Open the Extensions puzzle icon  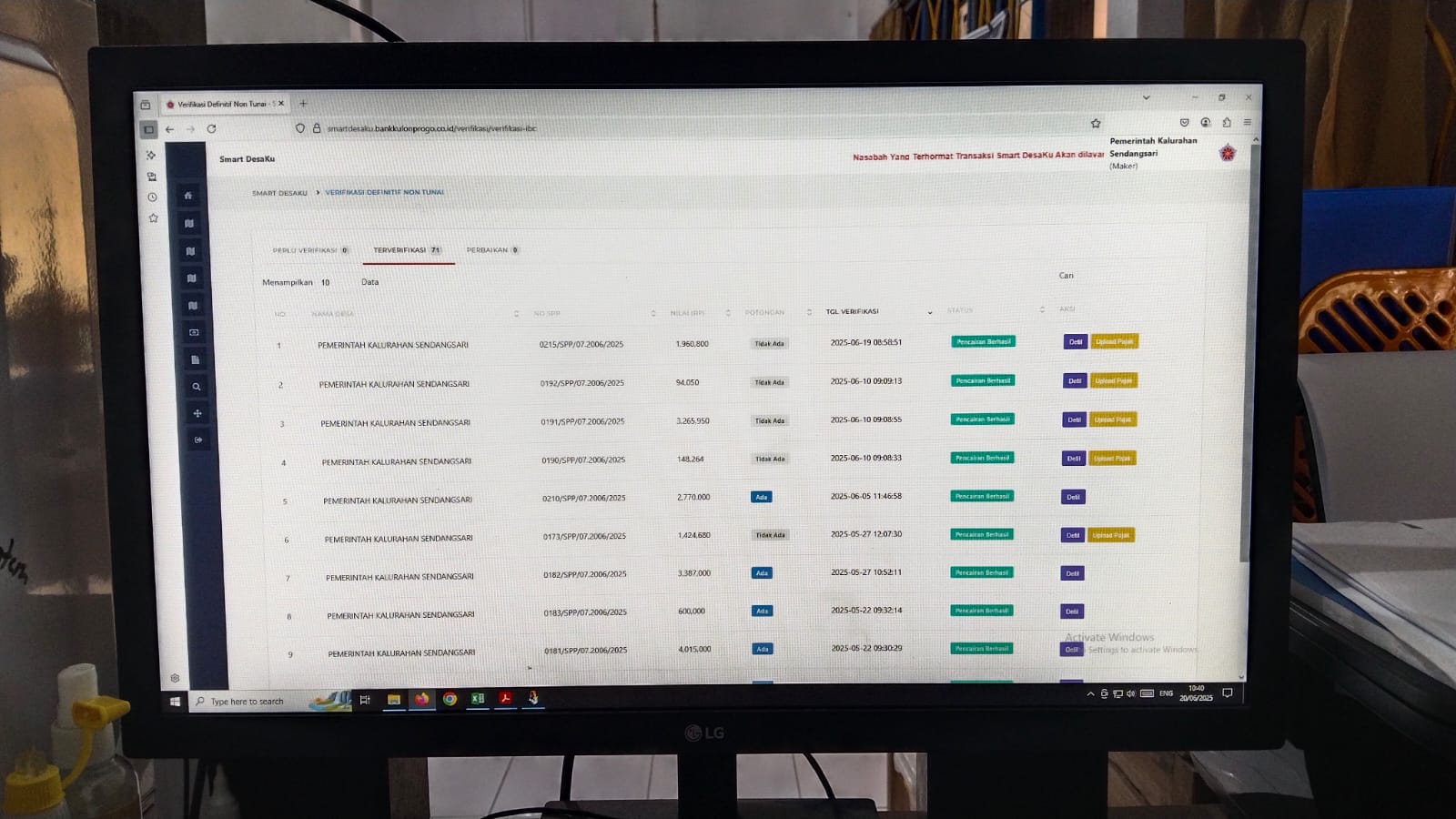click(1227, 122)
